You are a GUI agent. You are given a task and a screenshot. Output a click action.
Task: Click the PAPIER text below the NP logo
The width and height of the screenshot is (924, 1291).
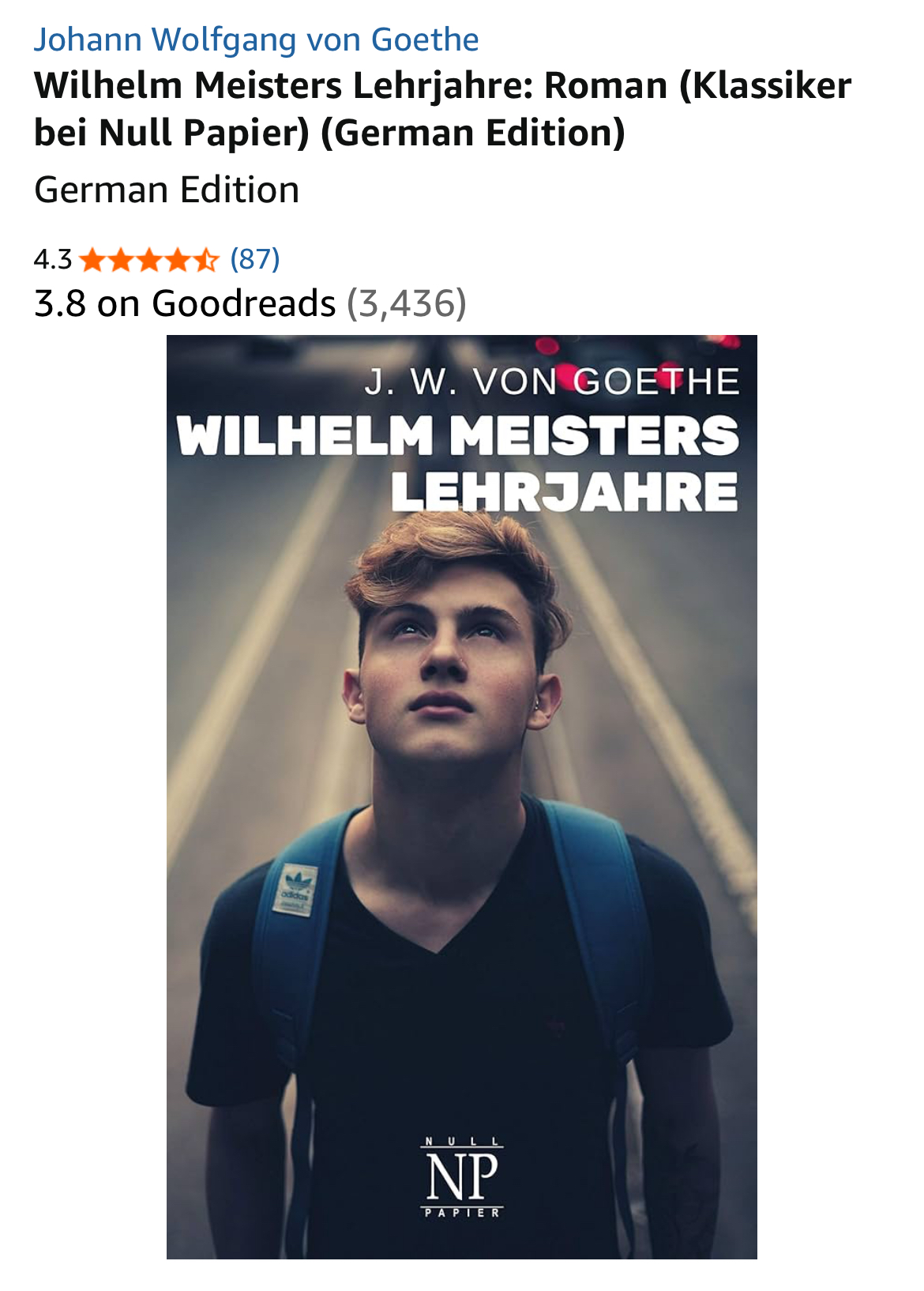click(462, 1213)
